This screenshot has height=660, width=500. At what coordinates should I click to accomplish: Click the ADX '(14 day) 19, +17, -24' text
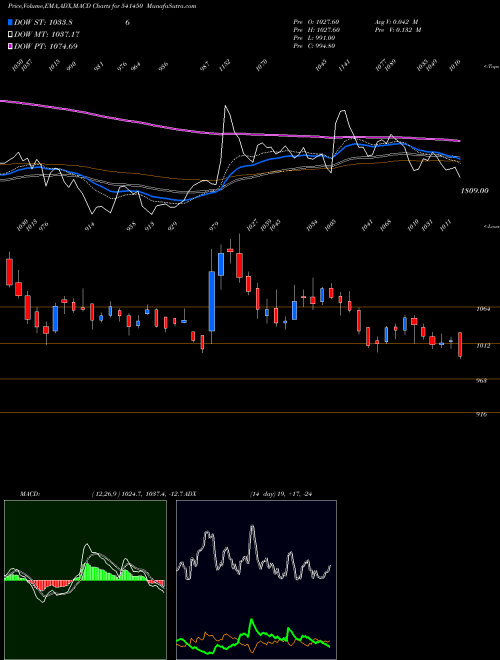pos(281,494)
